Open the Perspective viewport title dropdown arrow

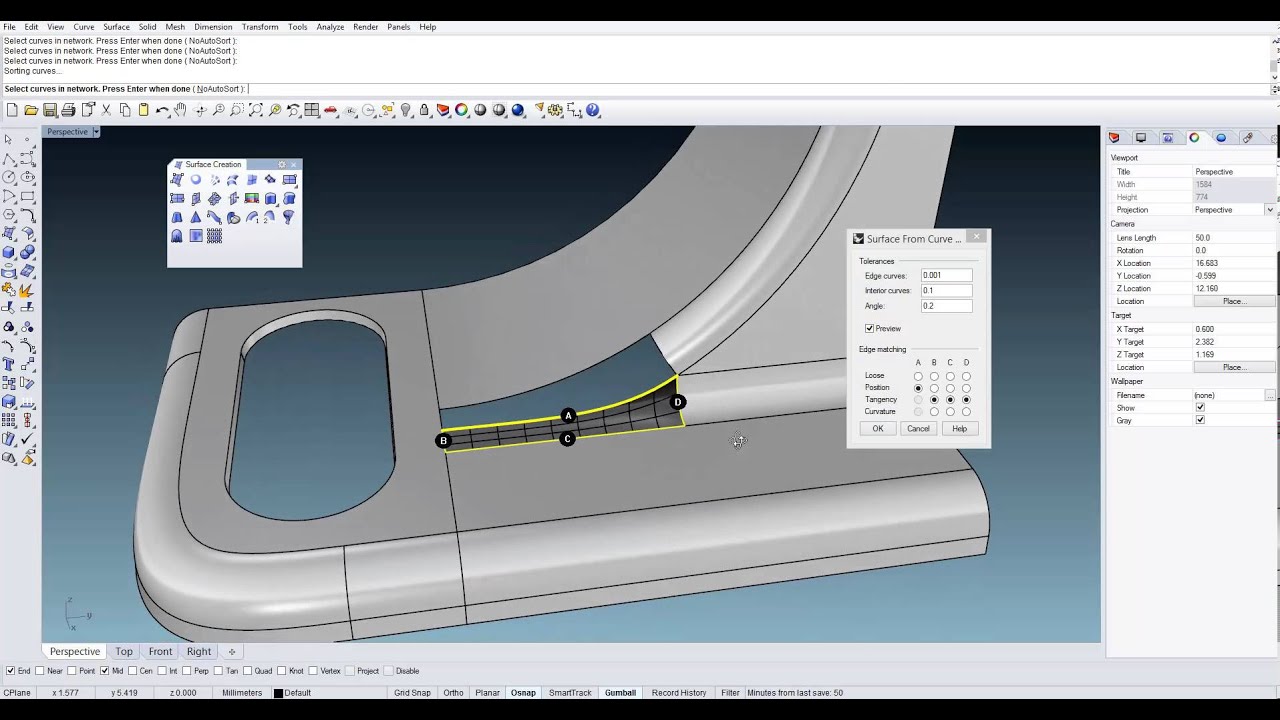point(96,132)
